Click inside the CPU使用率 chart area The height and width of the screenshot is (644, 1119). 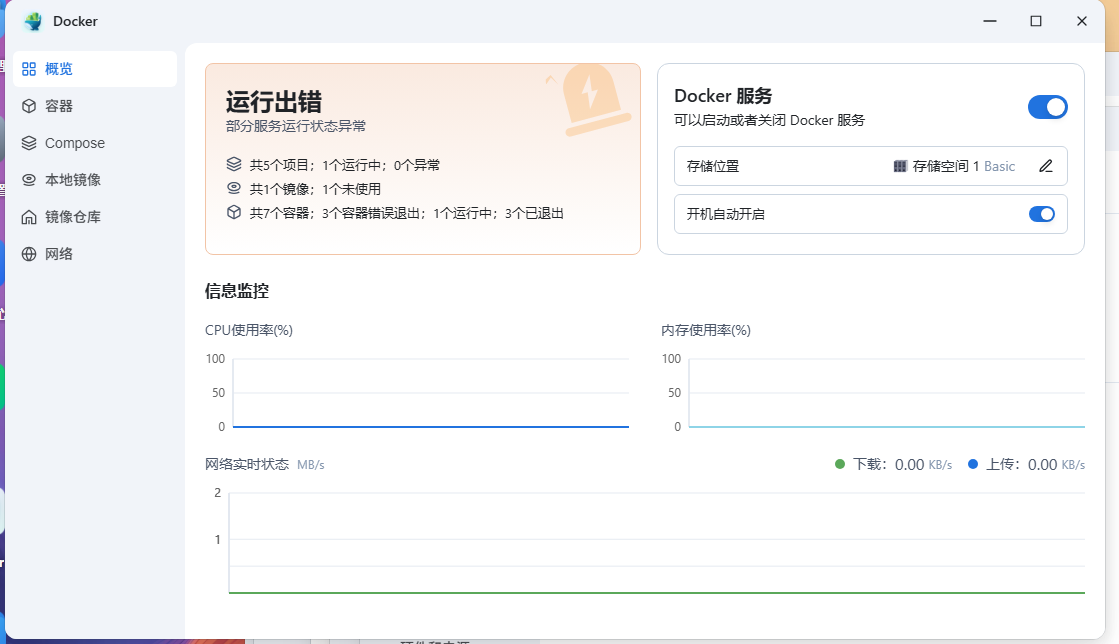[430, 392]
